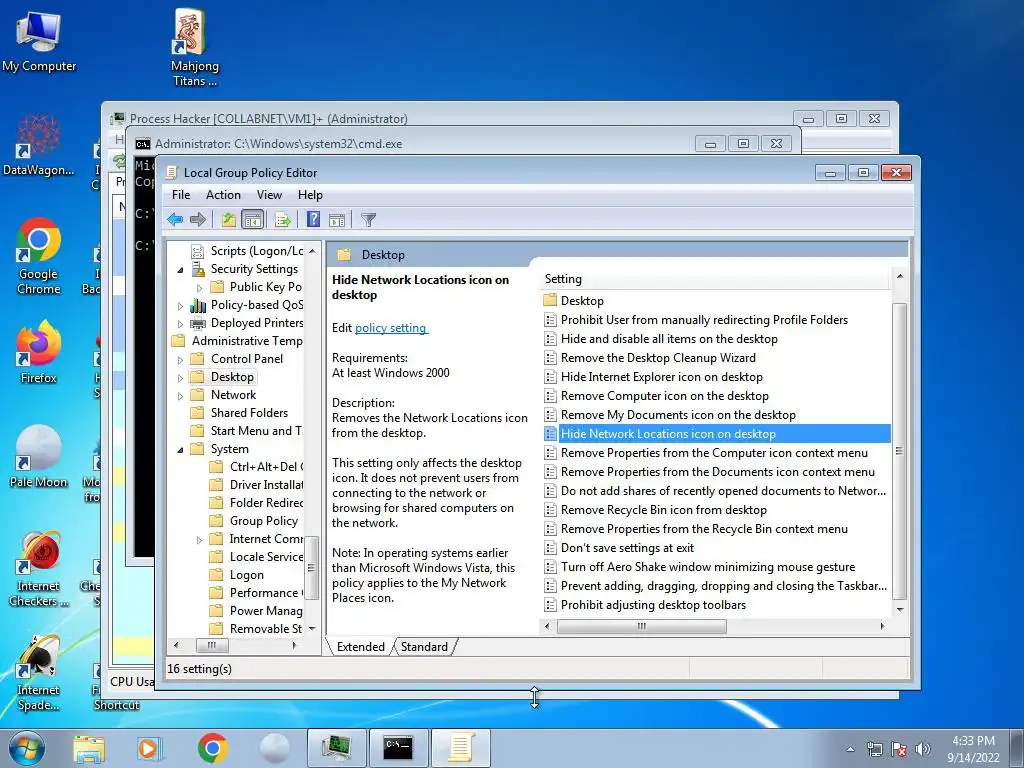Click tree pane scrollbar up arrow
The width and height of the screenshot is (1024, 768).
312,251
